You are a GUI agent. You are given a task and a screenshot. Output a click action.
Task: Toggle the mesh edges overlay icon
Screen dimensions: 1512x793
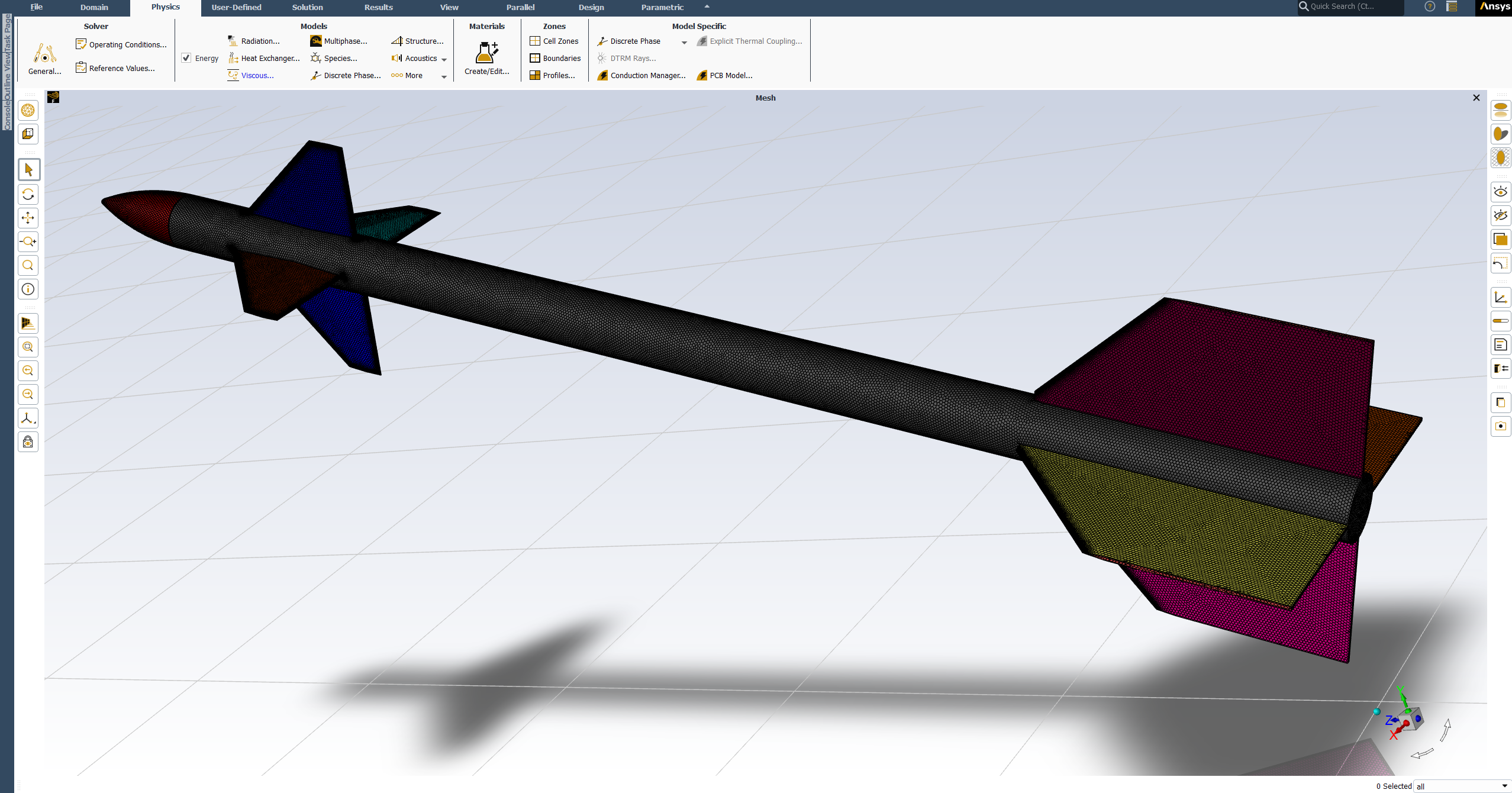click(1501, 158)
